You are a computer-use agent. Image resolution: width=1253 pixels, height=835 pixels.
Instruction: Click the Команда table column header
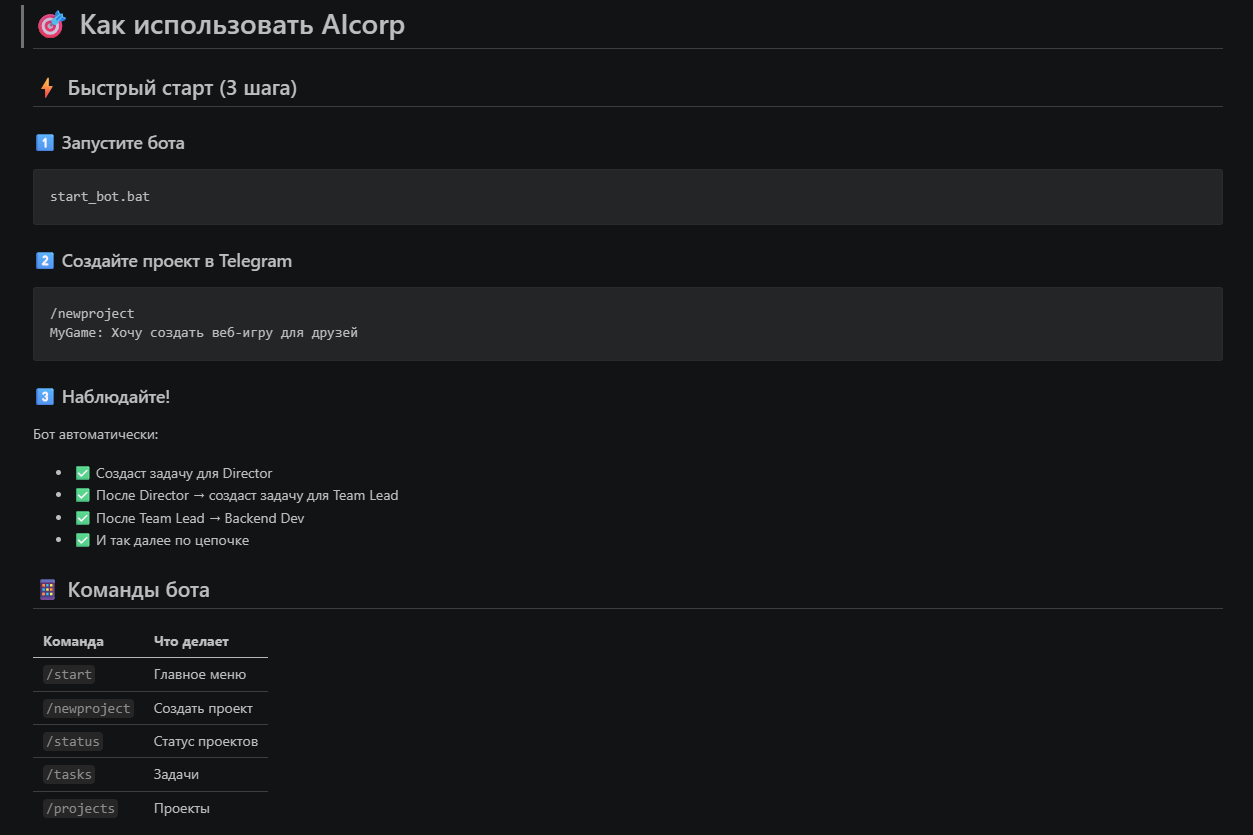[73, 641]
